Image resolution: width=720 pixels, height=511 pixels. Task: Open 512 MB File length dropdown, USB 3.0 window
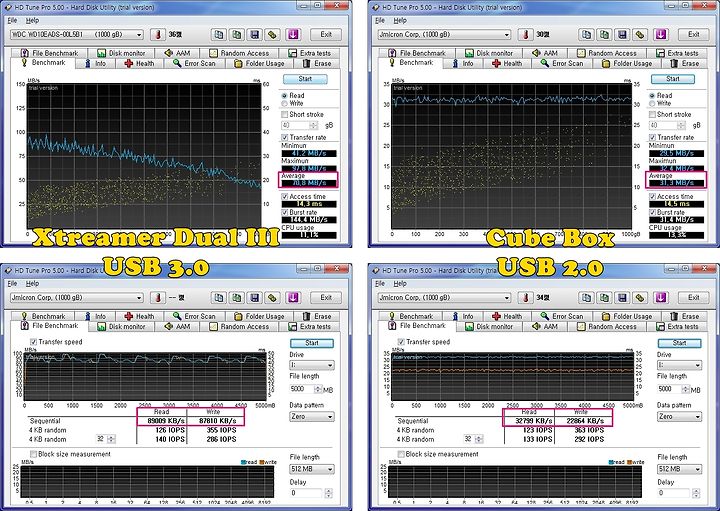312,469
